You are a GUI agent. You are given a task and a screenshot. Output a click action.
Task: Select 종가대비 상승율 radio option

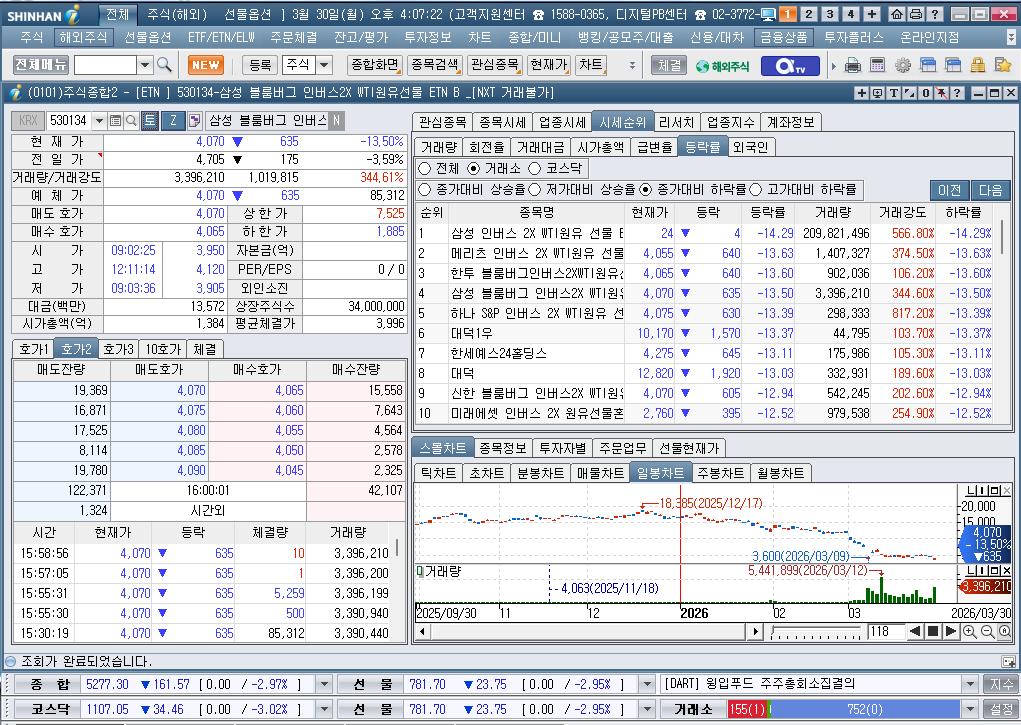click(425, 190)
